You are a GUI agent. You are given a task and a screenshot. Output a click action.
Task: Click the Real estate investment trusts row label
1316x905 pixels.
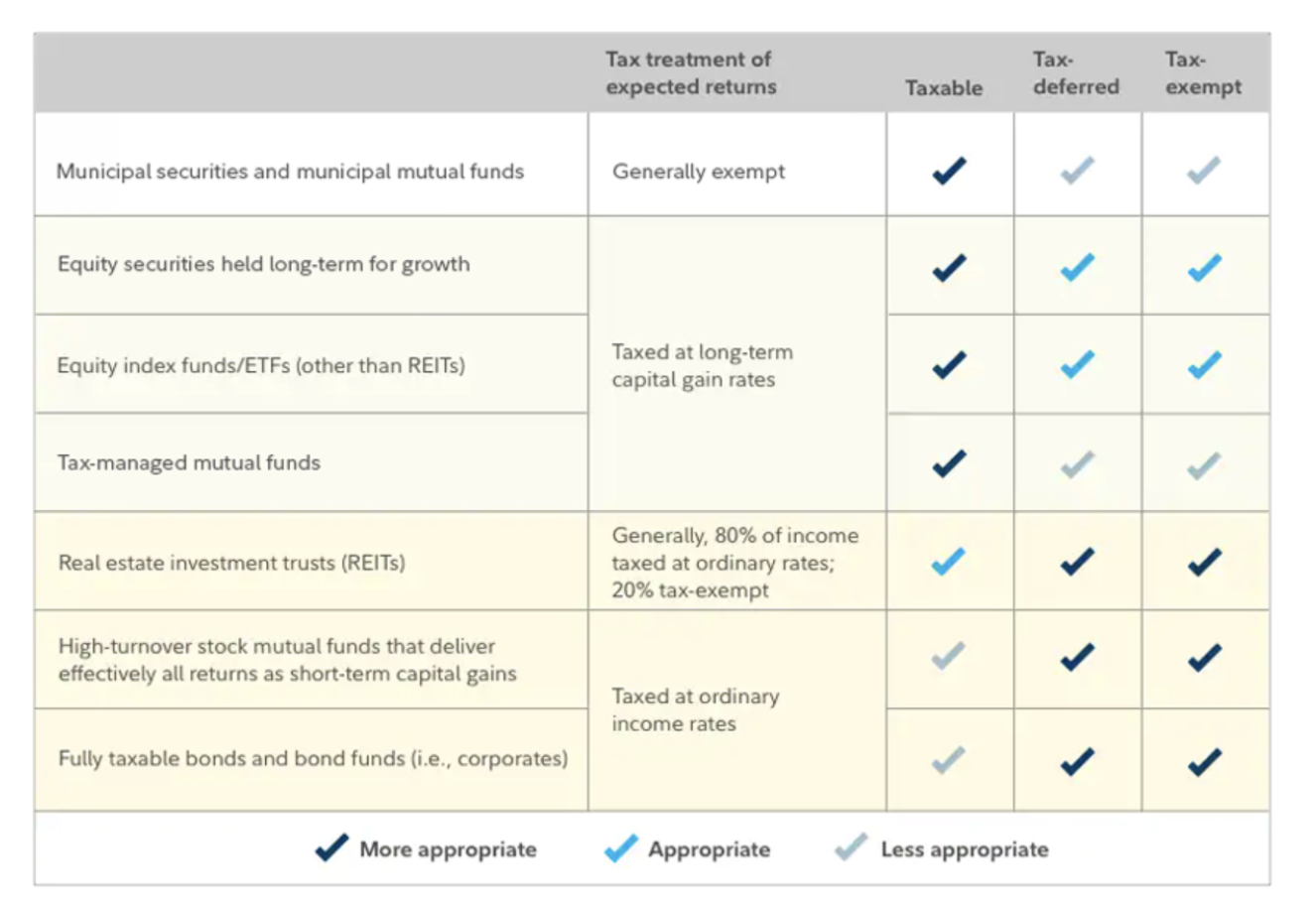pyautogui.click(x=231, y=563)
